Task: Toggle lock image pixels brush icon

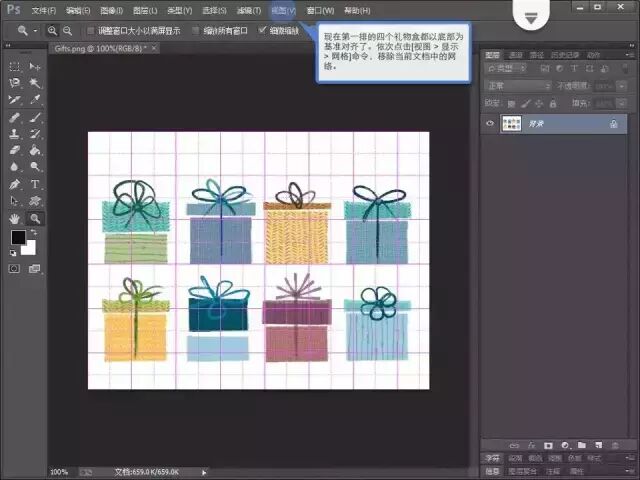Action: coord(526,104)
